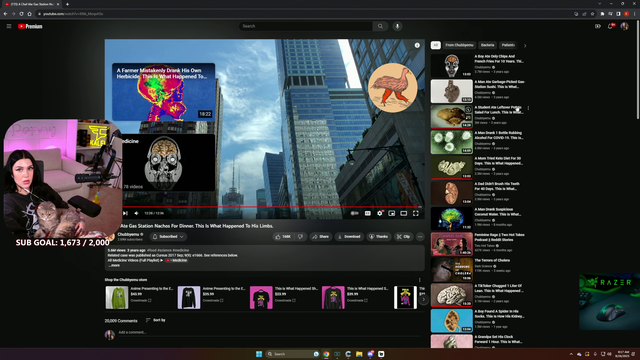Select the From Chubbyemu filter chip

click(459, 45)
